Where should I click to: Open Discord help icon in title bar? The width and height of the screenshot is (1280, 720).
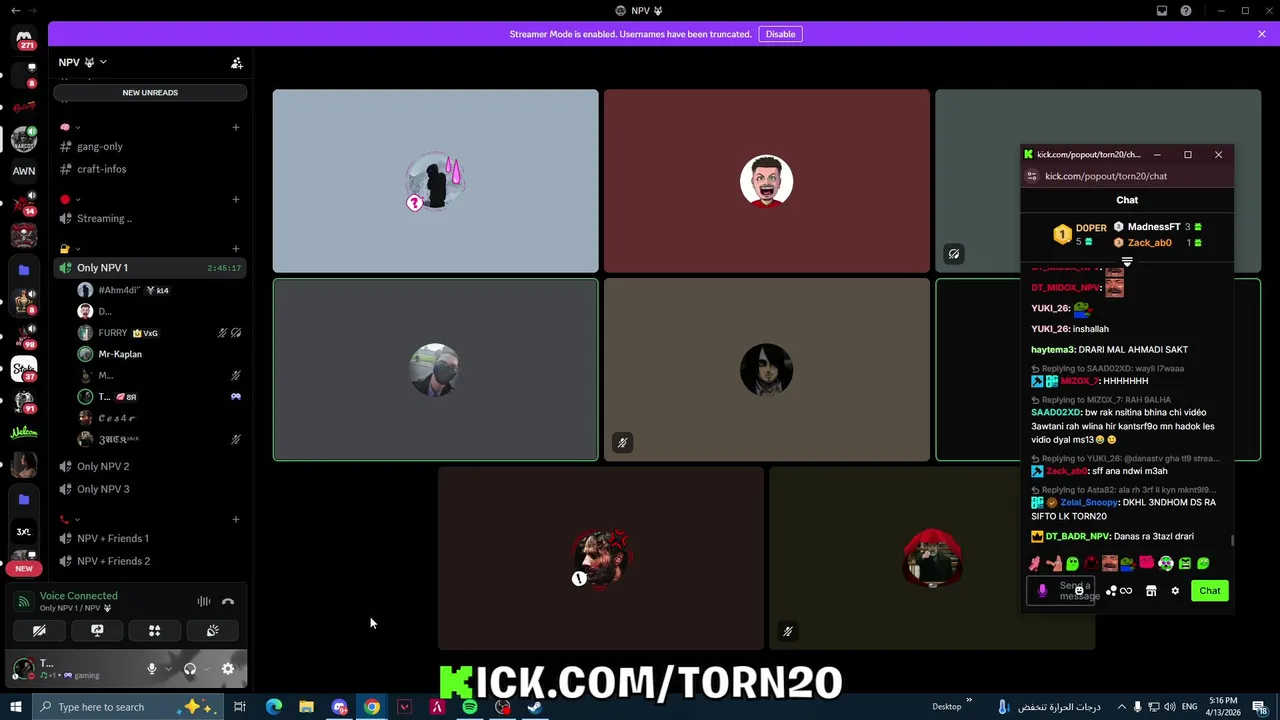(x=1186, y=11)
